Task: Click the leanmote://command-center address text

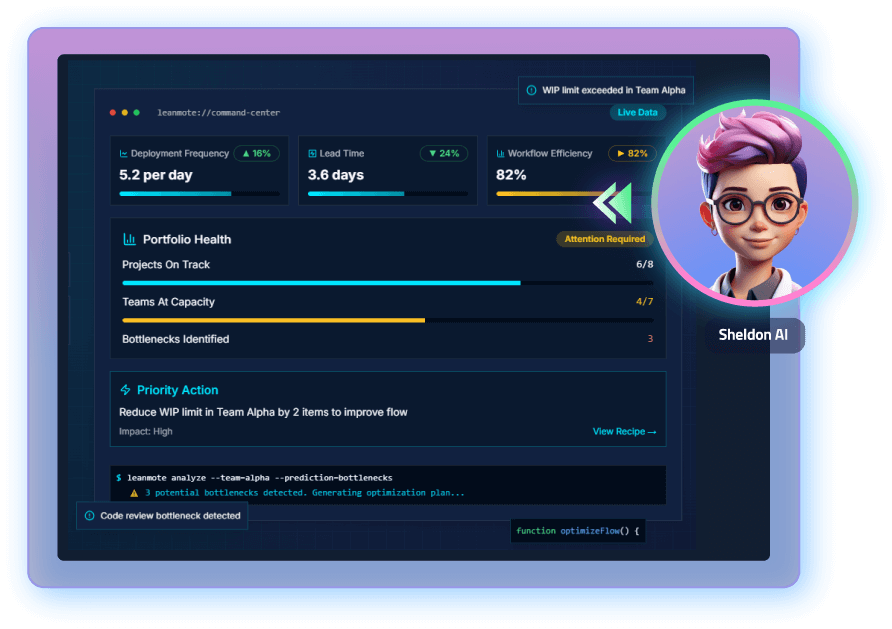Action: pos(218,113)
